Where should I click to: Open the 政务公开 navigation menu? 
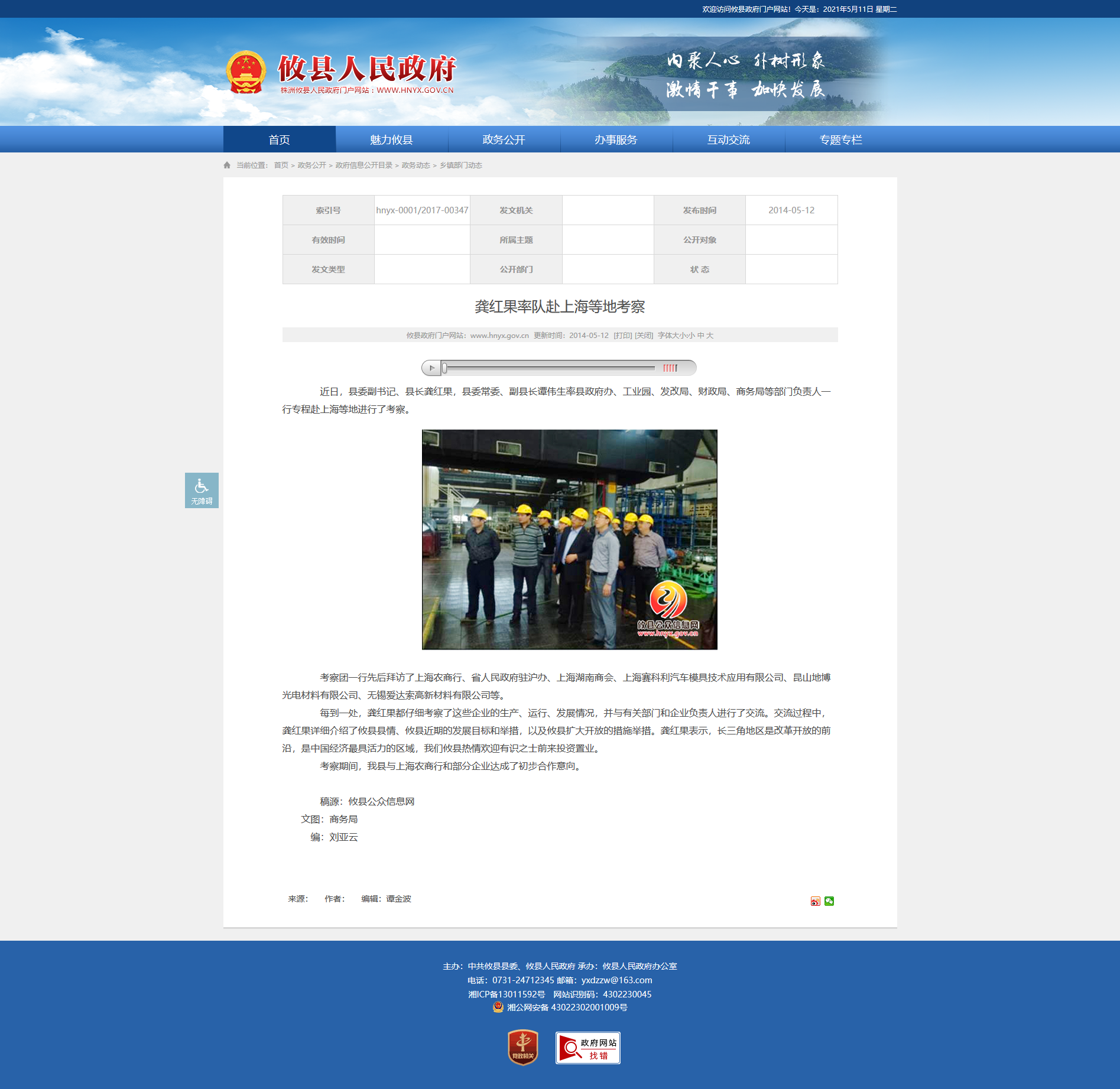point(504,139)
